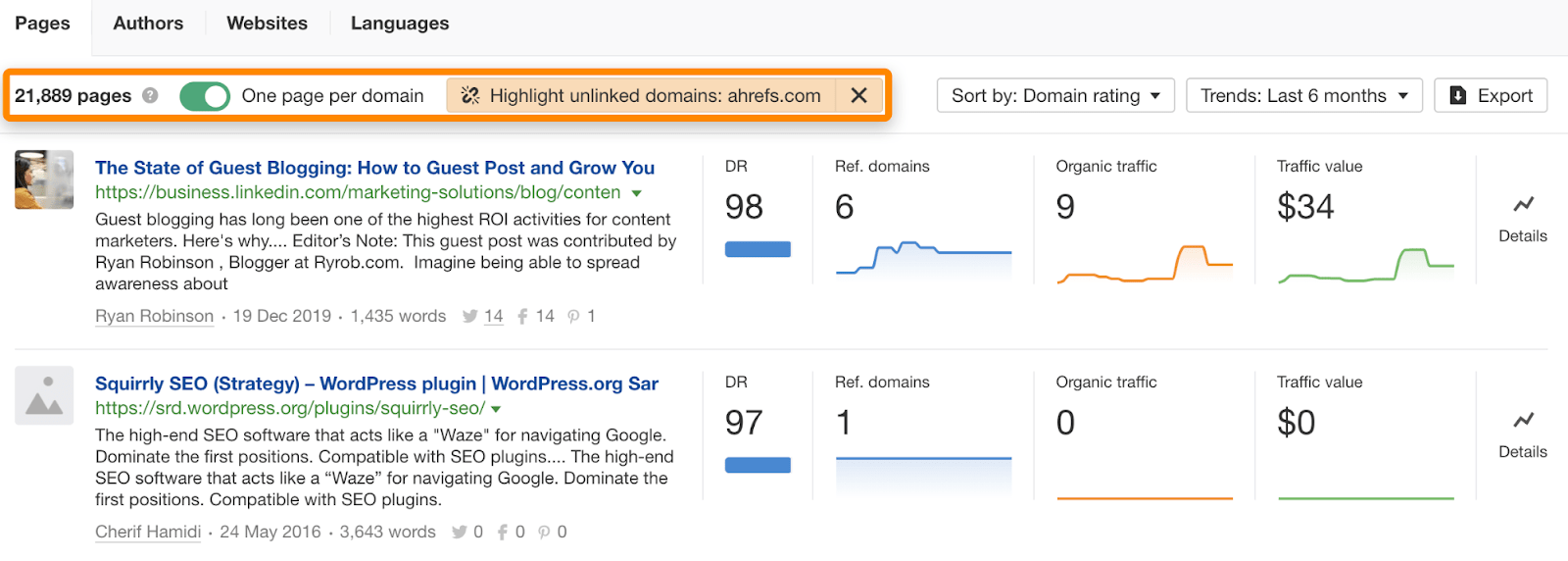Click Ref. domains chart showing 1
The height and width of the screenshot is (561, 1568).
(923, 477)
